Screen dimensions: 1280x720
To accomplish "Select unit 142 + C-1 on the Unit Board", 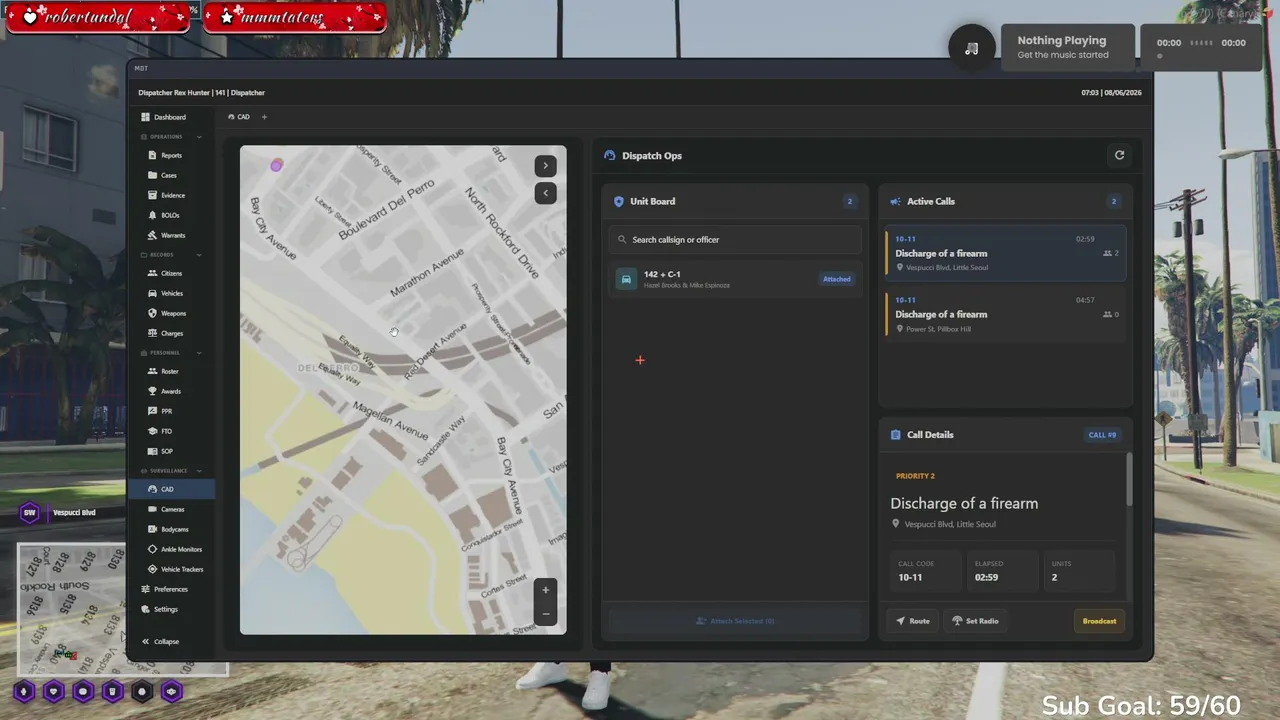I will pos(734,279).
